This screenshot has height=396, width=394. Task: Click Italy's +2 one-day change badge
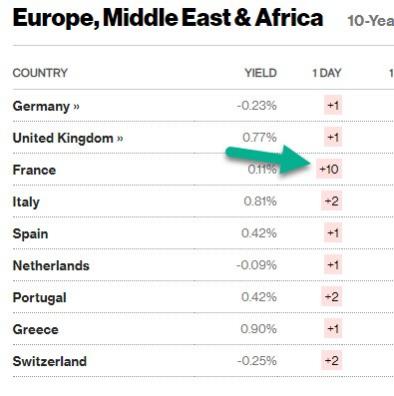pyautogui.click(x=332, y=201)
